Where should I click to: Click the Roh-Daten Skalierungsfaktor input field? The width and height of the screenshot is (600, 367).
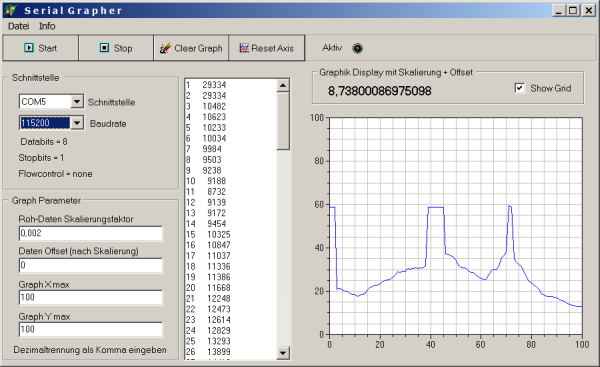91,233
